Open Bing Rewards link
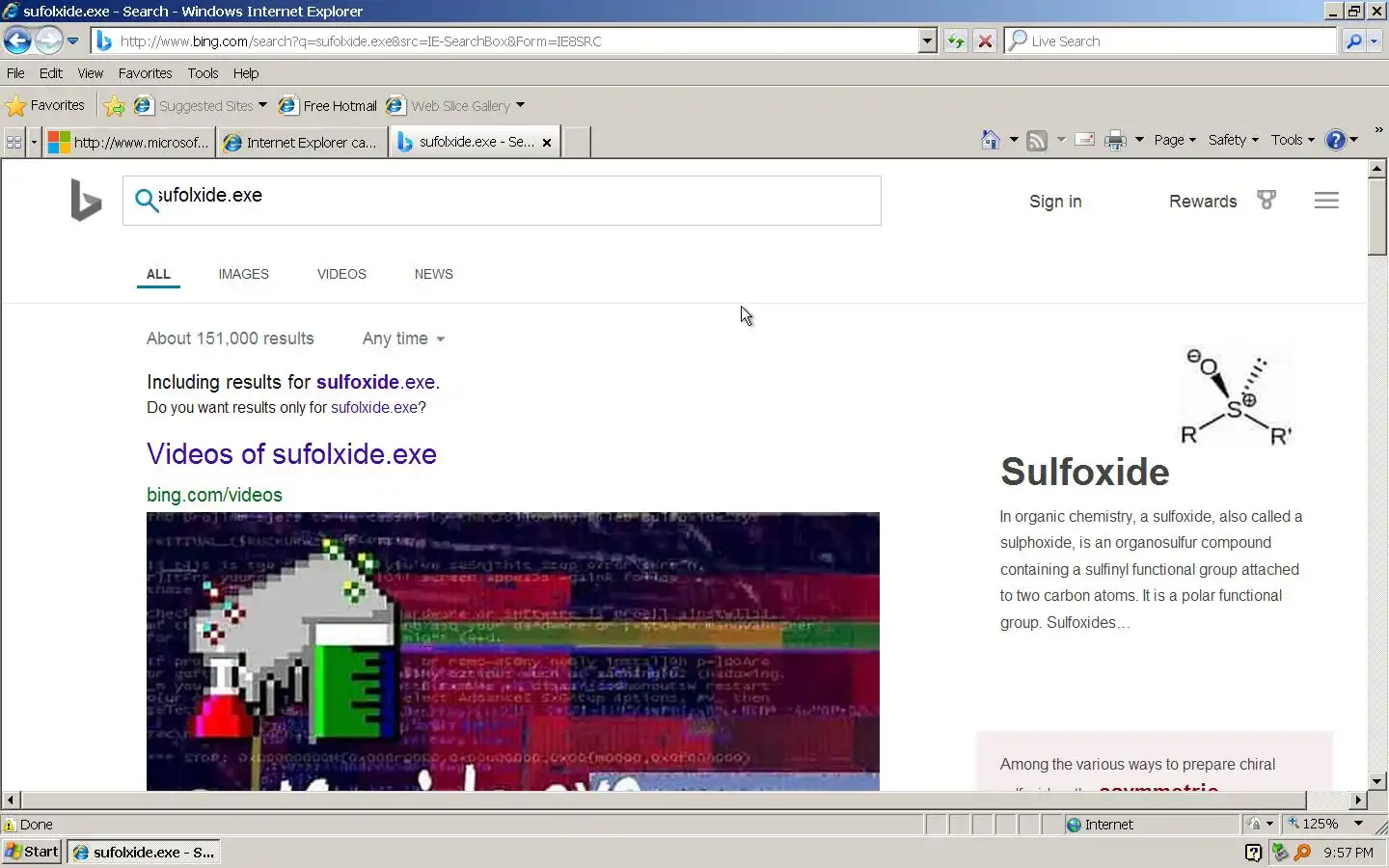Screen dimensions: 1389x868 (1203, 202)
